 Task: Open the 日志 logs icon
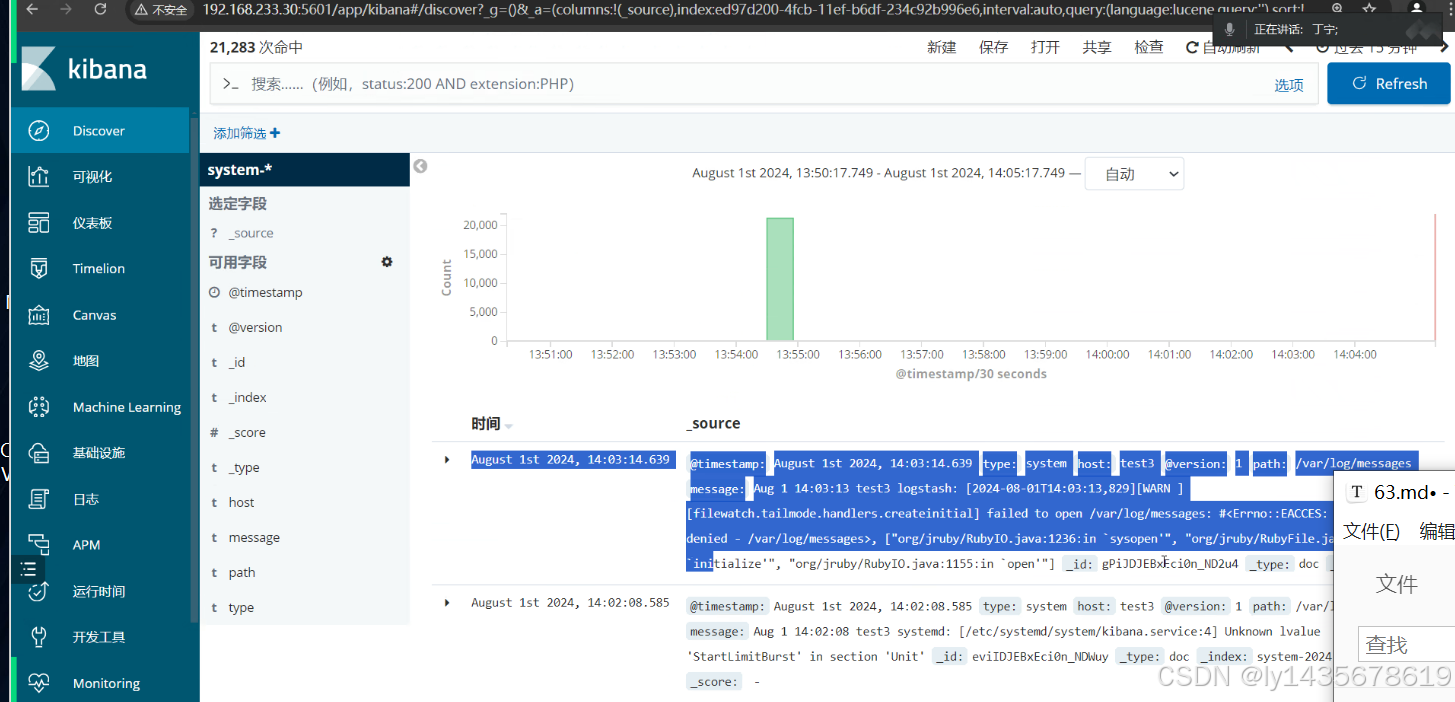[x=39, y=499]
